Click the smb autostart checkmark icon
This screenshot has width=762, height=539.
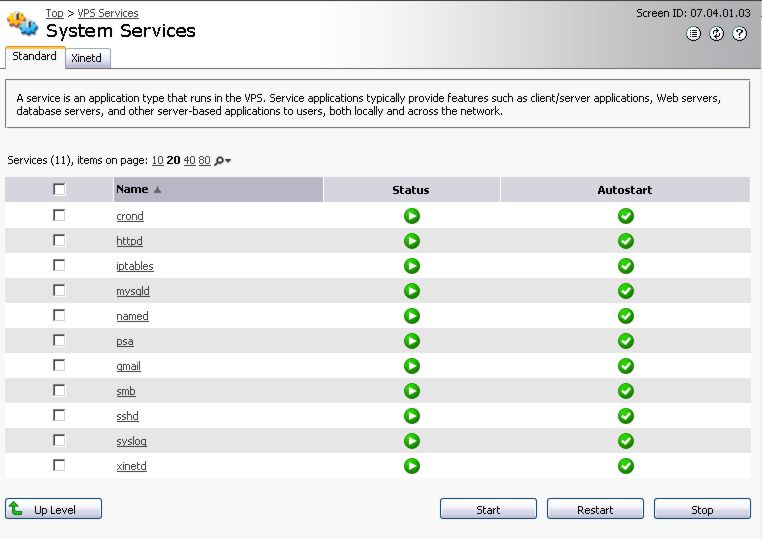pyautogui.click(x=625, y=391)
